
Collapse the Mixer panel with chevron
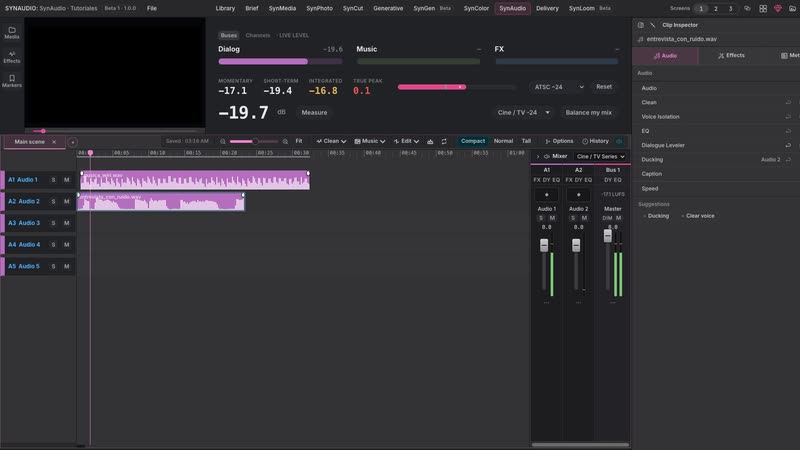[538, 157]
